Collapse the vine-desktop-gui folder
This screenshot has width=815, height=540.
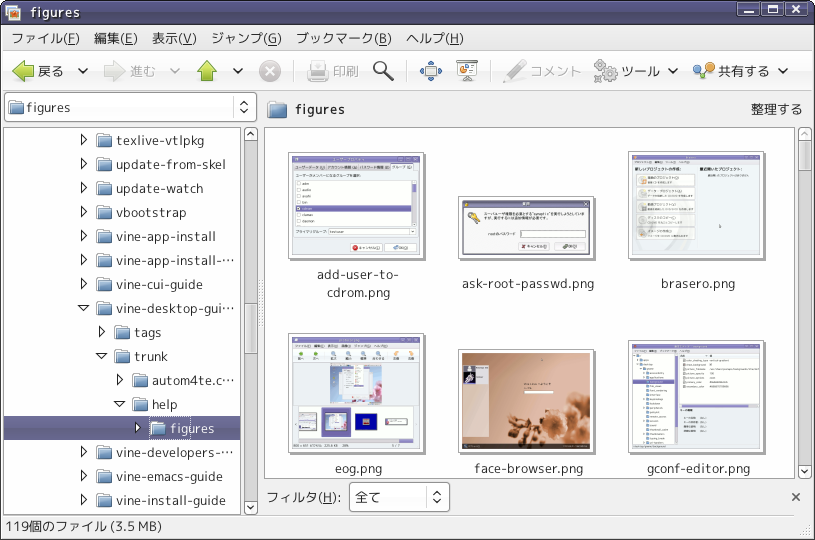click(83, 308)
